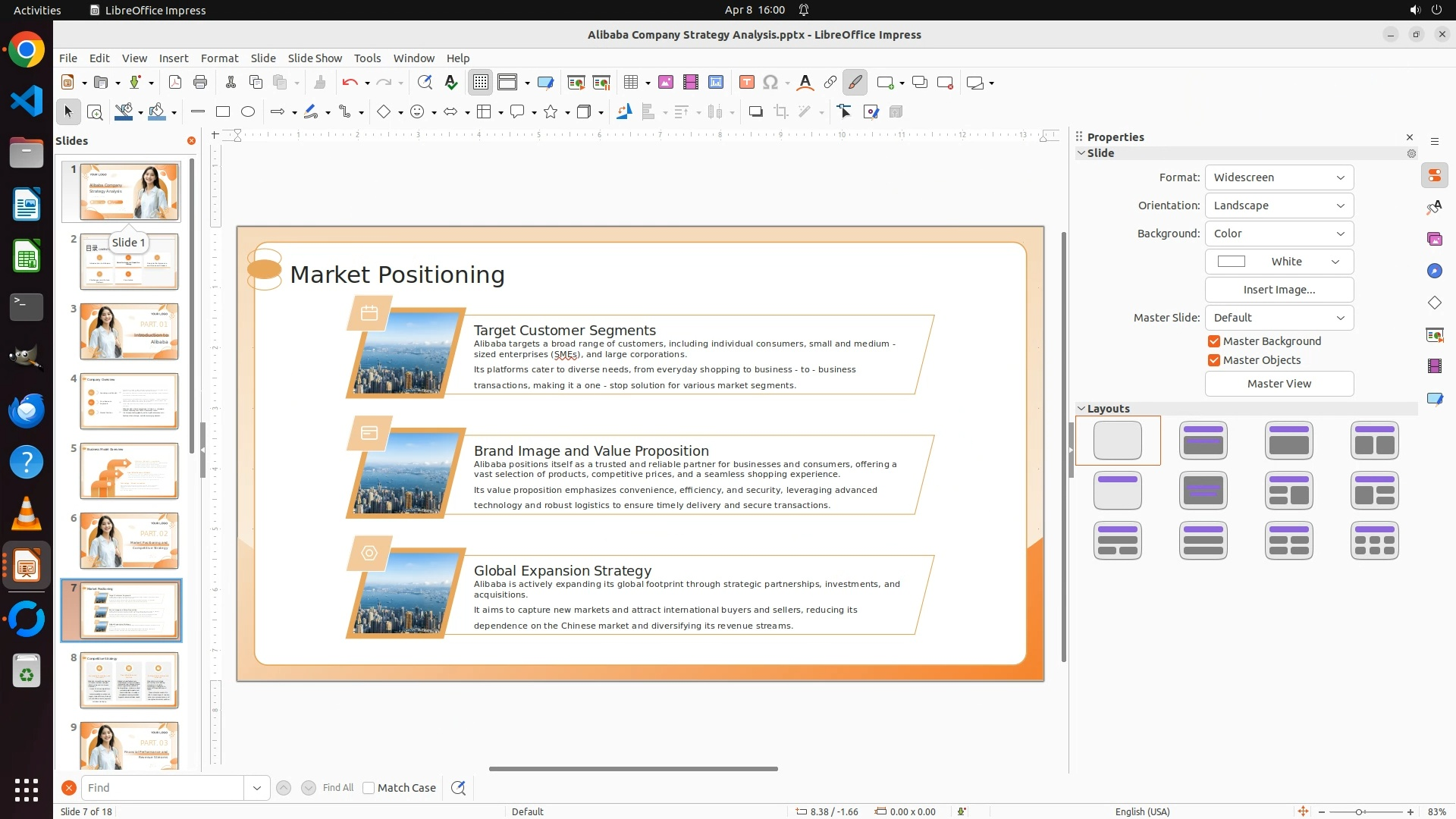The image size is (1456, 819).
Task: Open the White background color picker
Action: (1279, 262)
